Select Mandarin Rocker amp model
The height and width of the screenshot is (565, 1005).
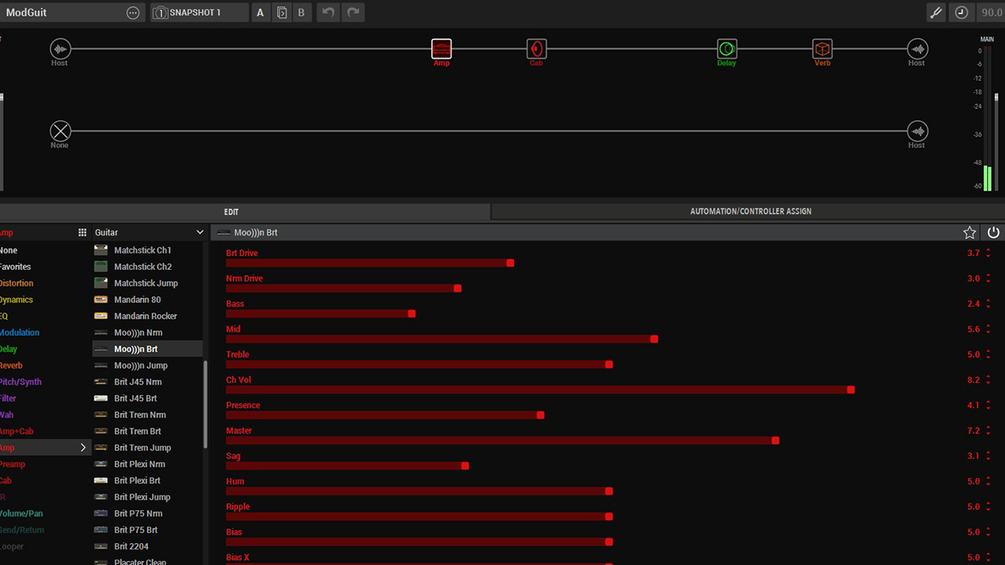[147, 316]
